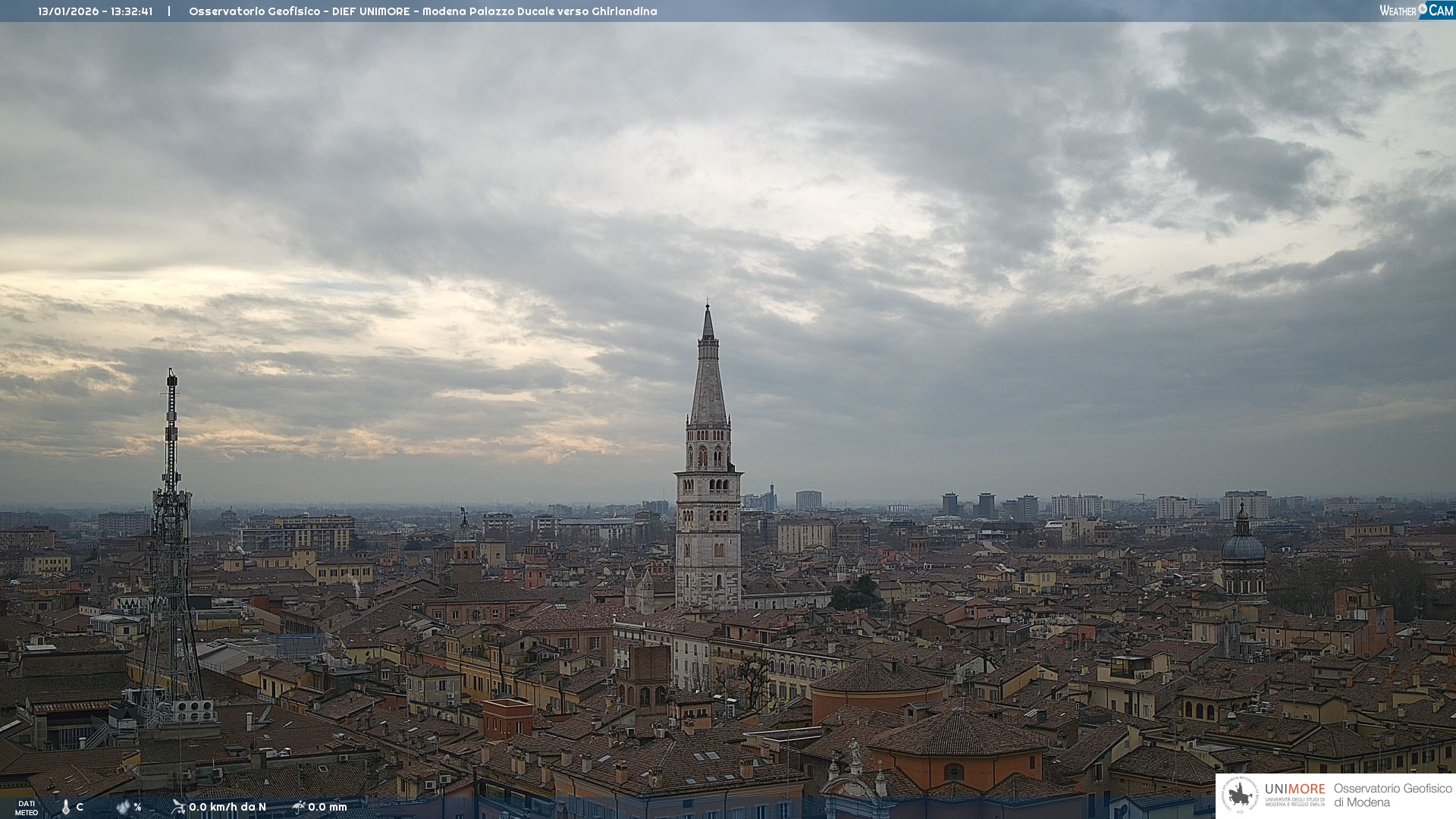The height and width of the screenshot is (819, 1456).
Task: Click the camera lens icon in WeatherCam logo
Action: [x=1423, y=8]
